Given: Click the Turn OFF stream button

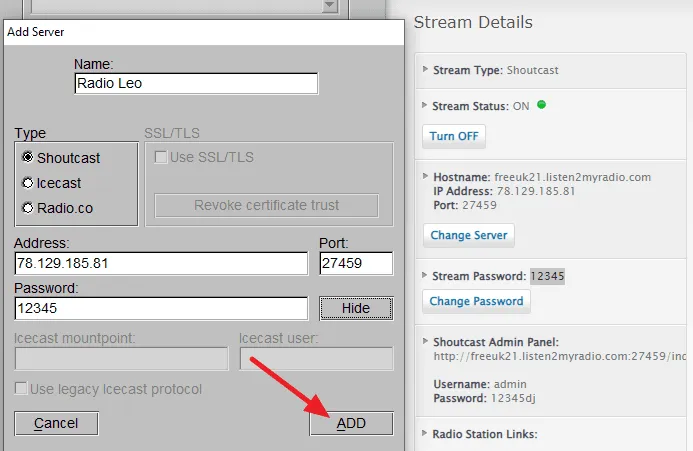Looking at the screenshot, I should point(454,136).
